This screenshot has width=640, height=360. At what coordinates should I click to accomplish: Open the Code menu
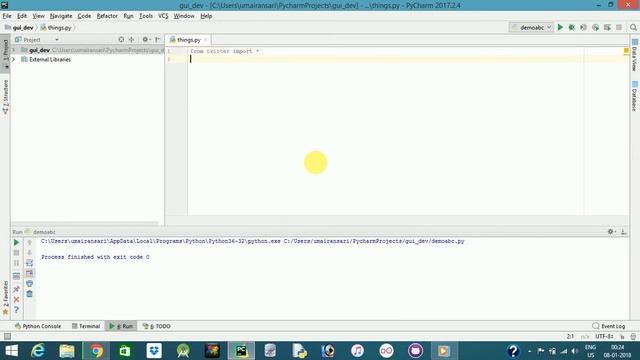pyautogui.click(x=84, y=16)
